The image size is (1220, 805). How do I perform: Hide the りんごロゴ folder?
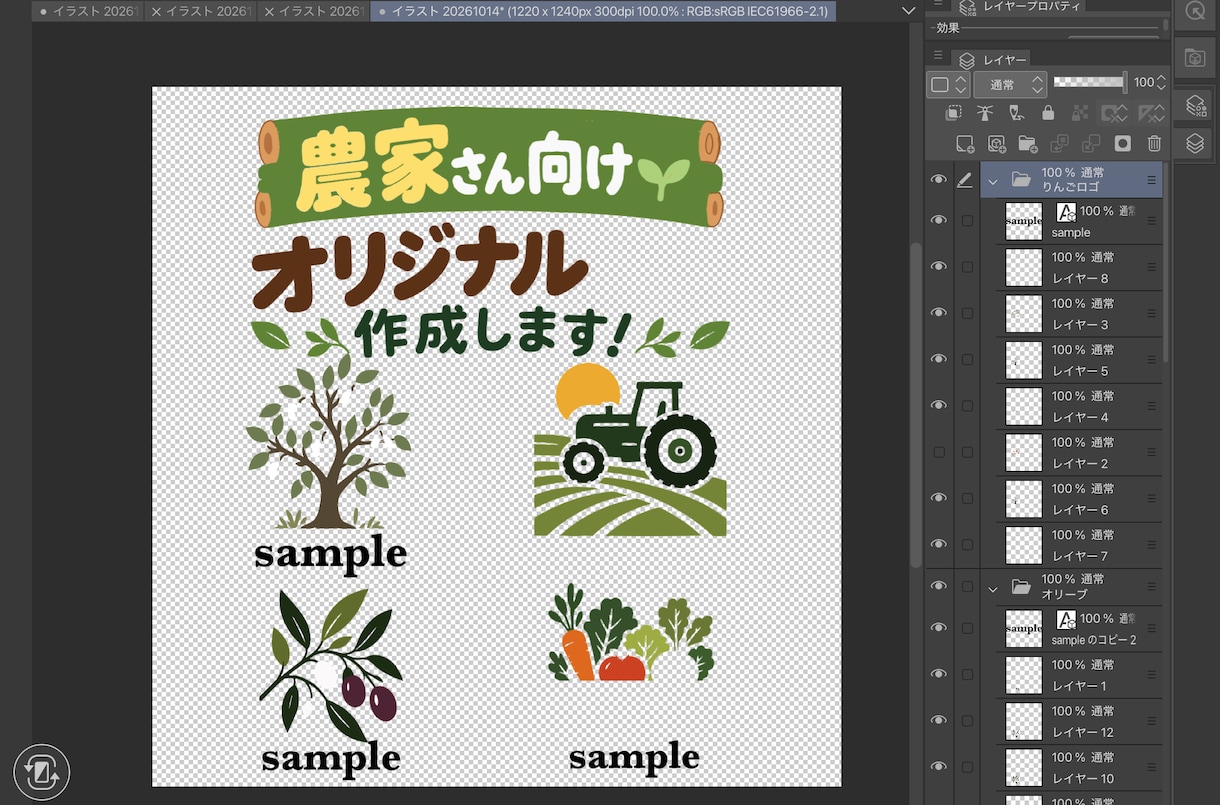coord(938,180)
